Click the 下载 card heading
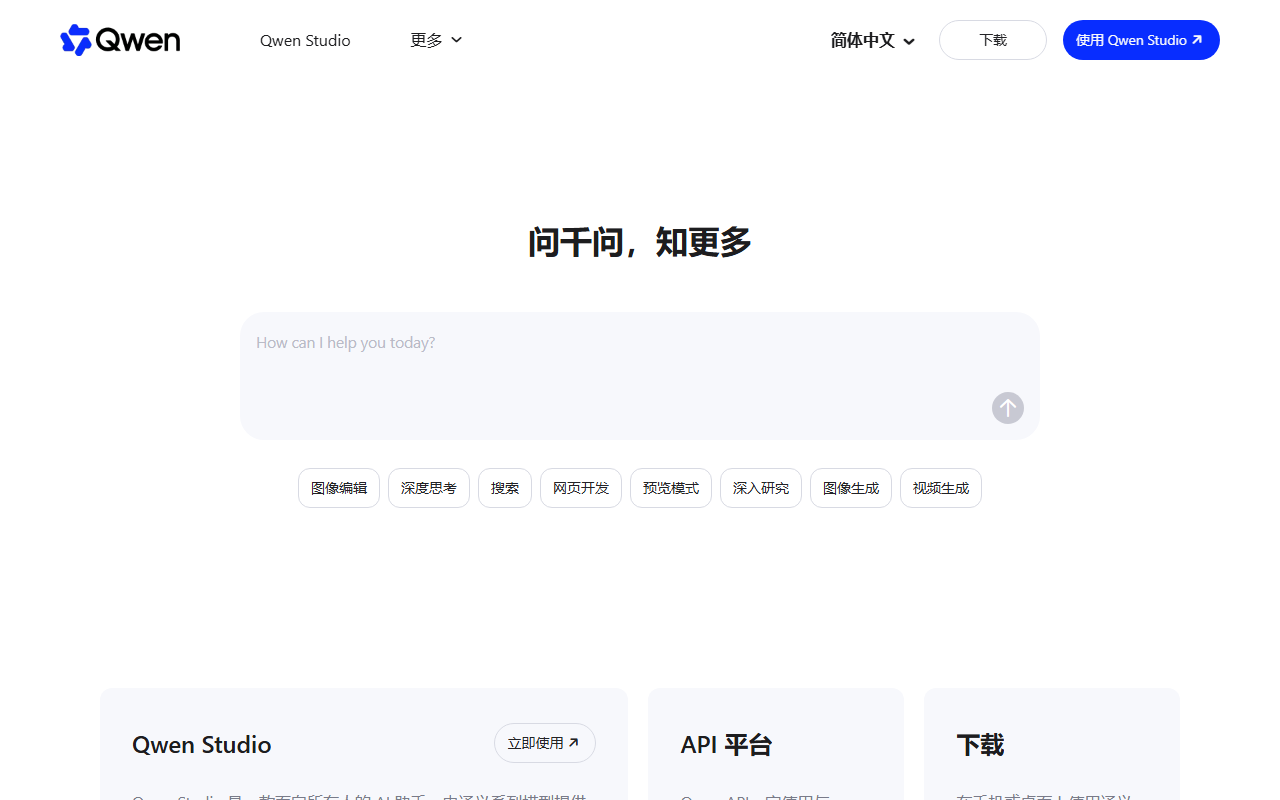The image size is (1280, 800). [x=980, y=745]
